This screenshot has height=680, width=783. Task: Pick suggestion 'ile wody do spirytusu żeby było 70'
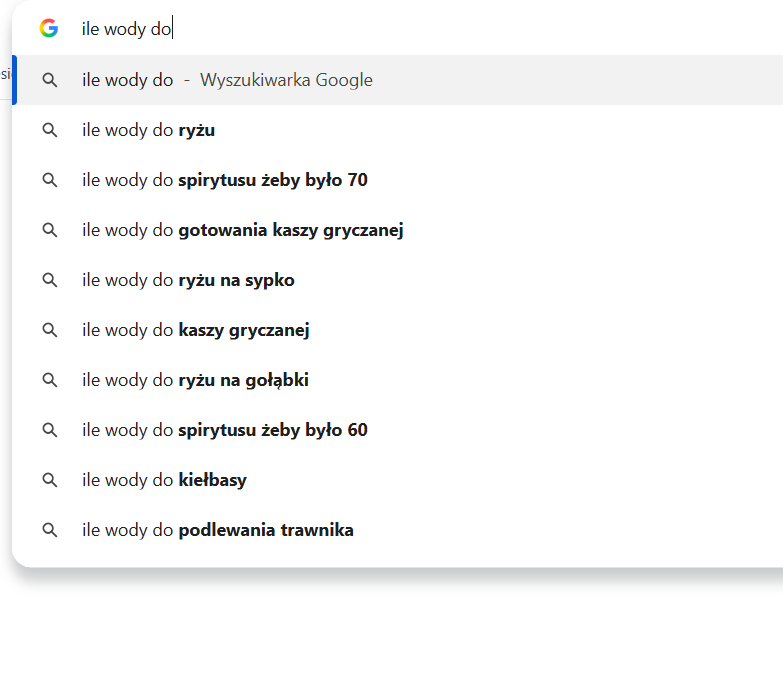pos(397,180)
